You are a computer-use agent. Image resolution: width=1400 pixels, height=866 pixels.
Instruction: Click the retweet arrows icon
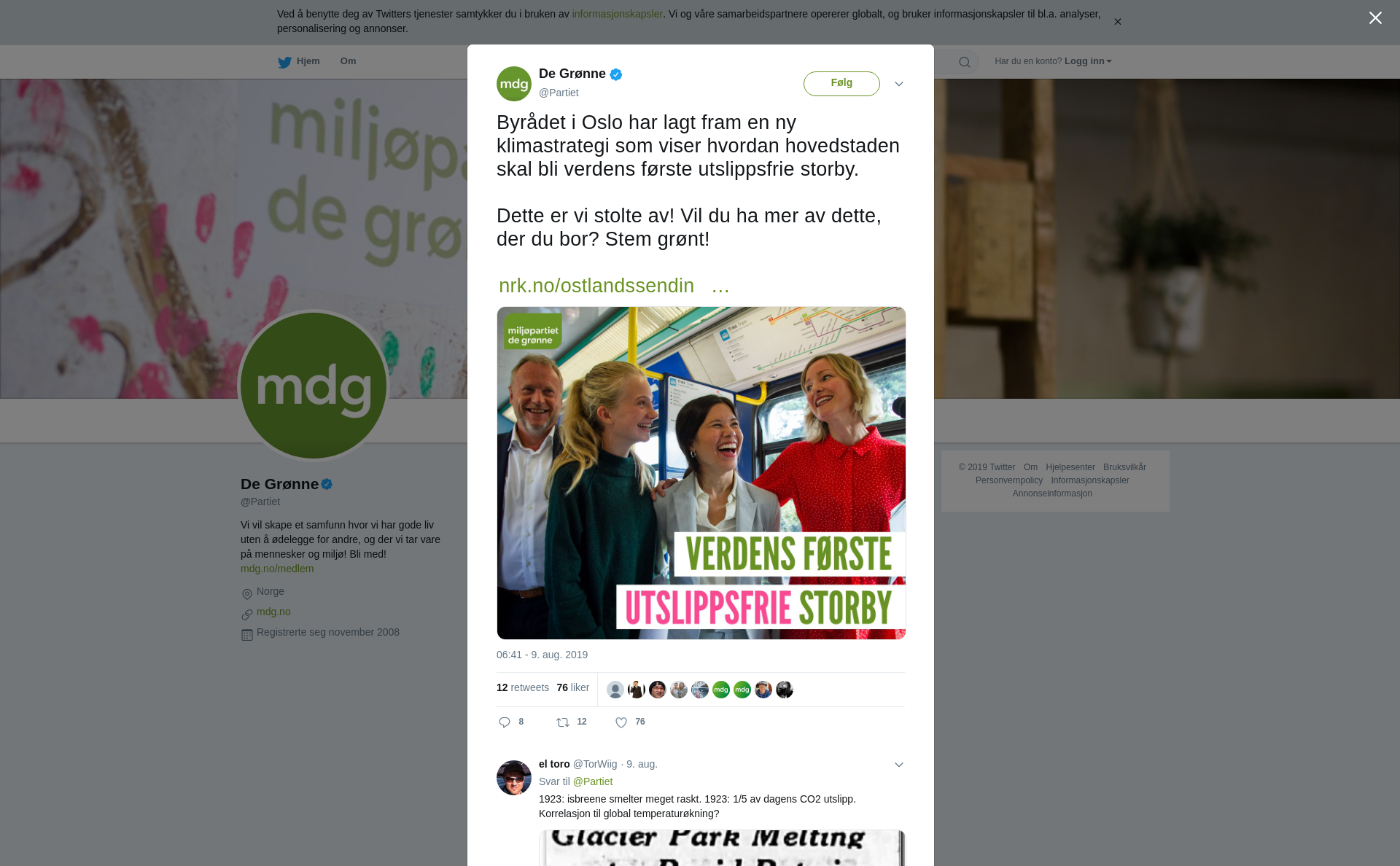click(563, 722)
